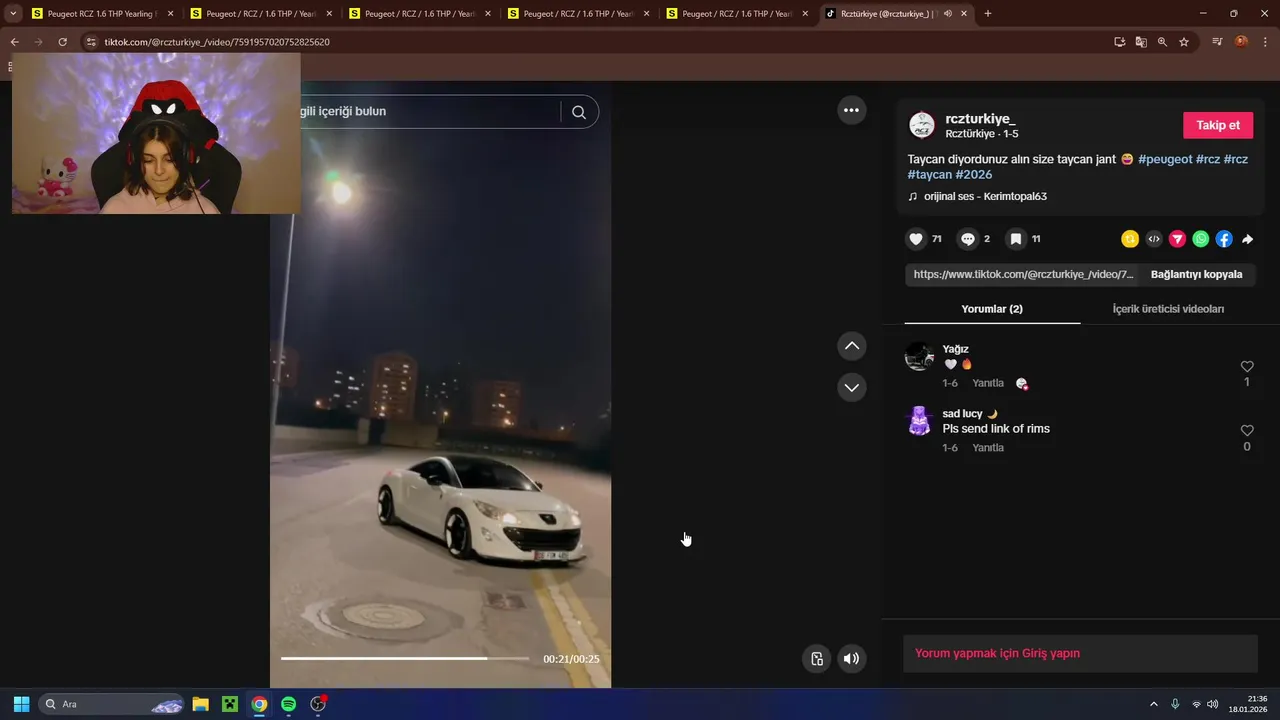Open the #taycan hashtag
1280x720 pixels.
tap(929, 175)
